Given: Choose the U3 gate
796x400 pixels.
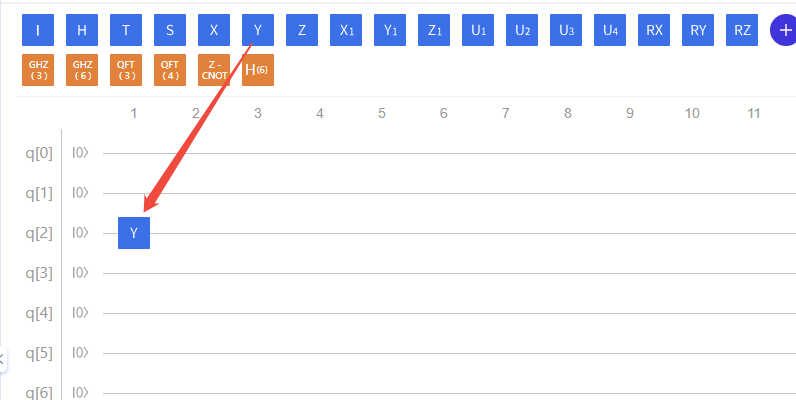Looking at the screenshot, I should coord(566,30).
